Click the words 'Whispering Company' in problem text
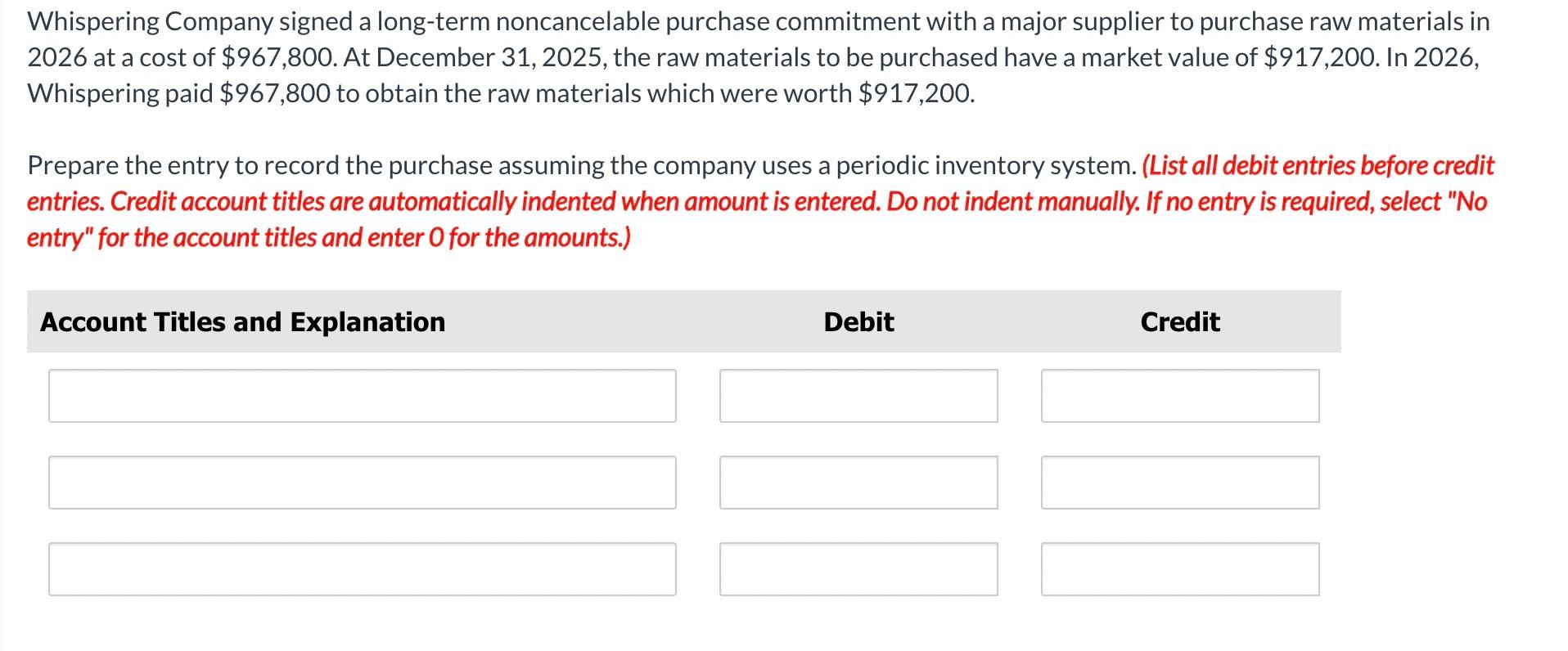Screen dimensions: 1568x651 coord(150,22)
